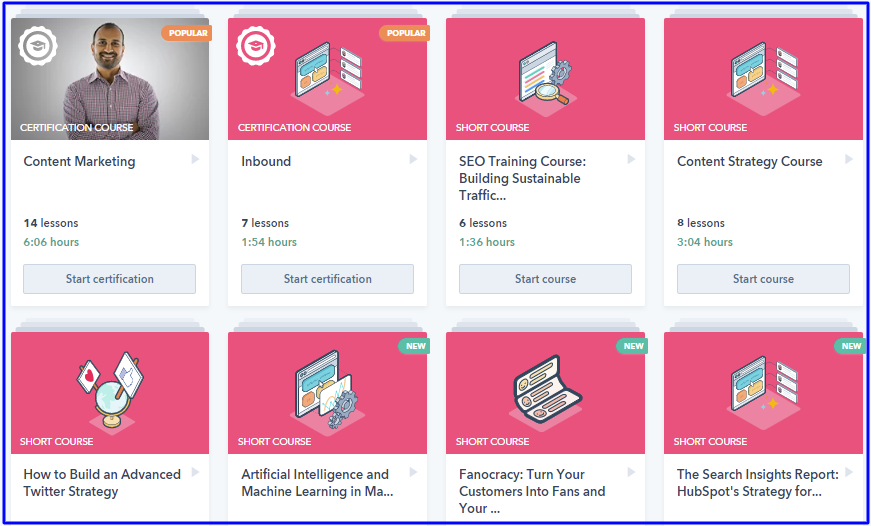871x526 pixels.
Task: Click the Content Strategy Course illustration icon
Action: tap(763, 72)
